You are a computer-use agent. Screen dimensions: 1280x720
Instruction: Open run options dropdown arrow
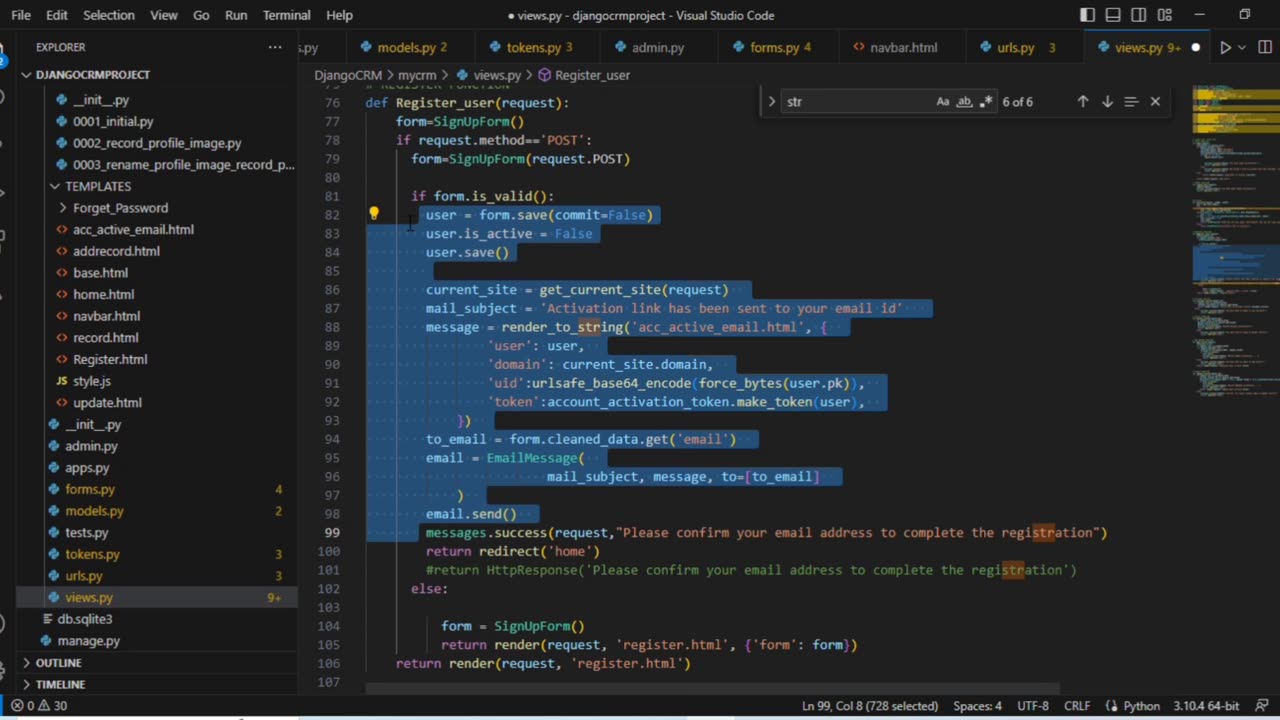(x=1243, y=47)
